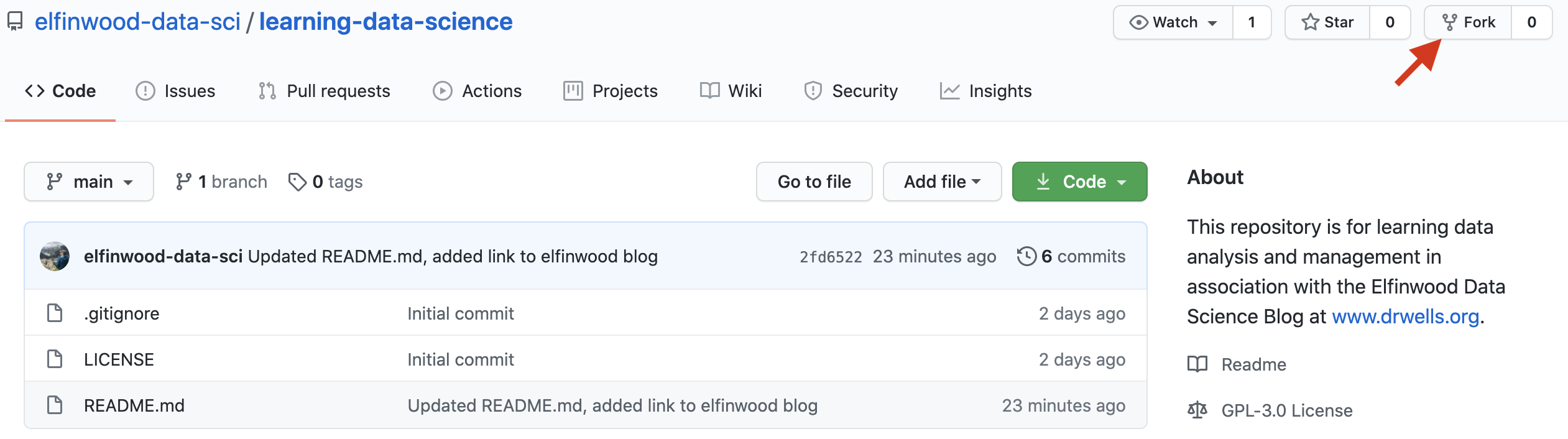The width and height of the screenshot is (1568, 439).
Task: Open the .gitignore file icon
Action: point(55,313)
